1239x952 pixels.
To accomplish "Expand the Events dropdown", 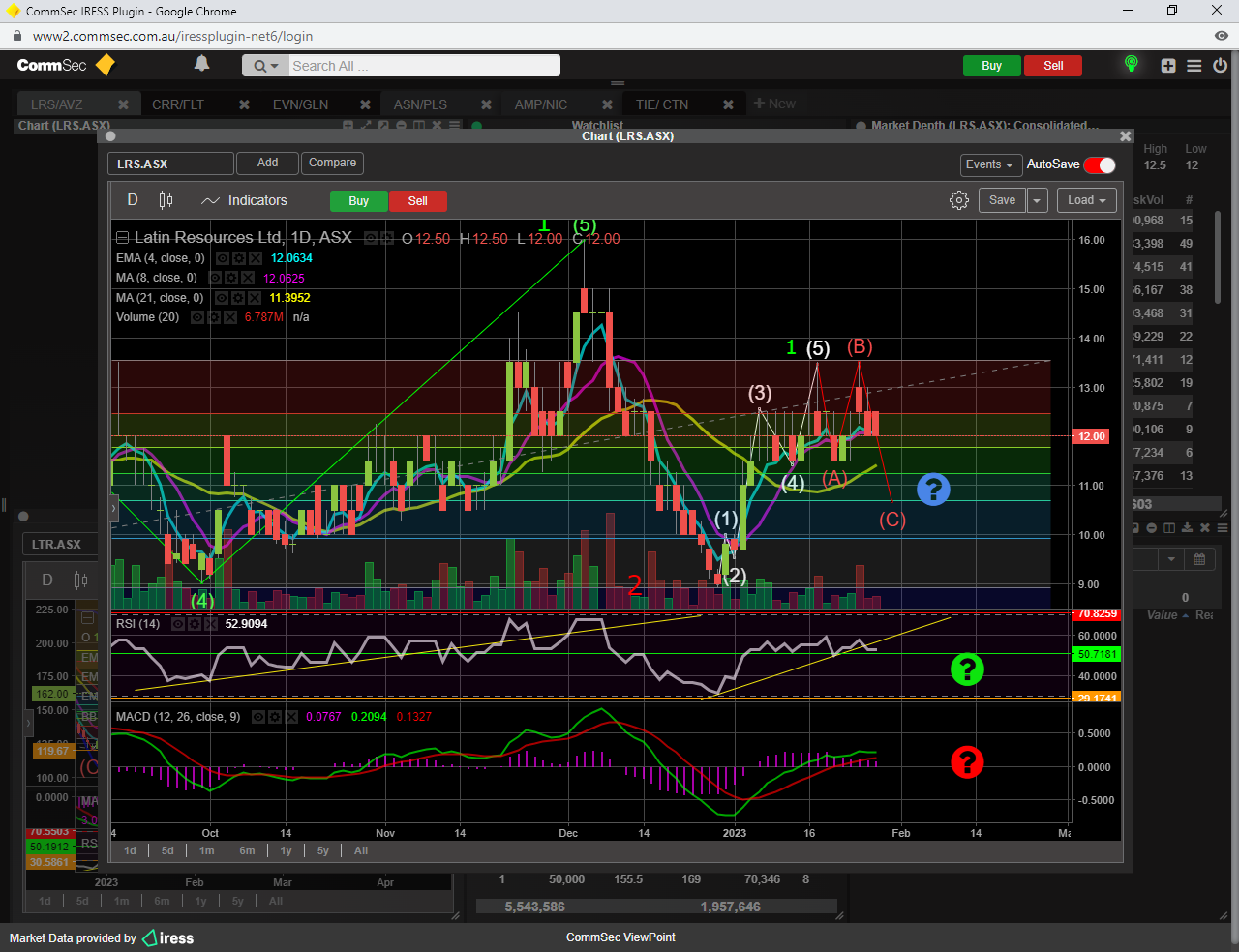I will pyautogui.click(x=989, y=164).
